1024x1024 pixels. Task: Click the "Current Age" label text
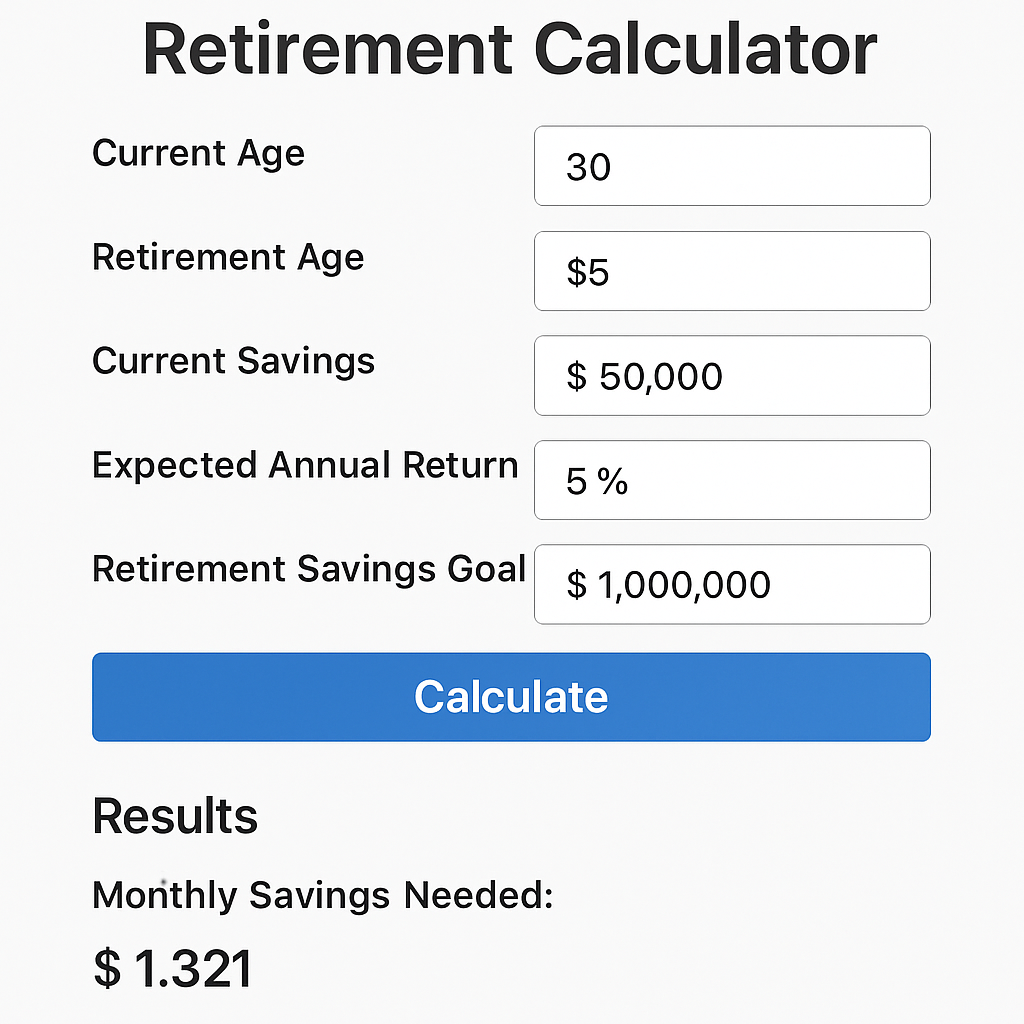(198, 154)
